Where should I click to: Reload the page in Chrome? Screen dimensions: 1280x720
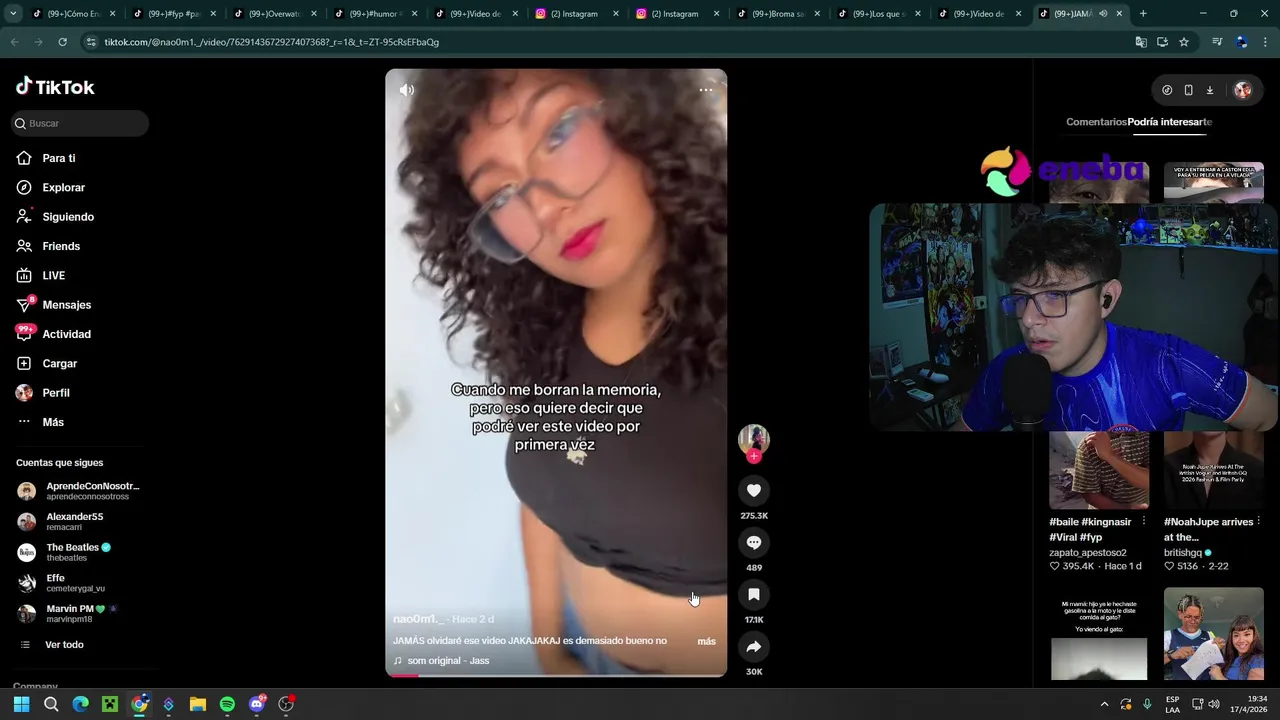[x=62, y=42]
